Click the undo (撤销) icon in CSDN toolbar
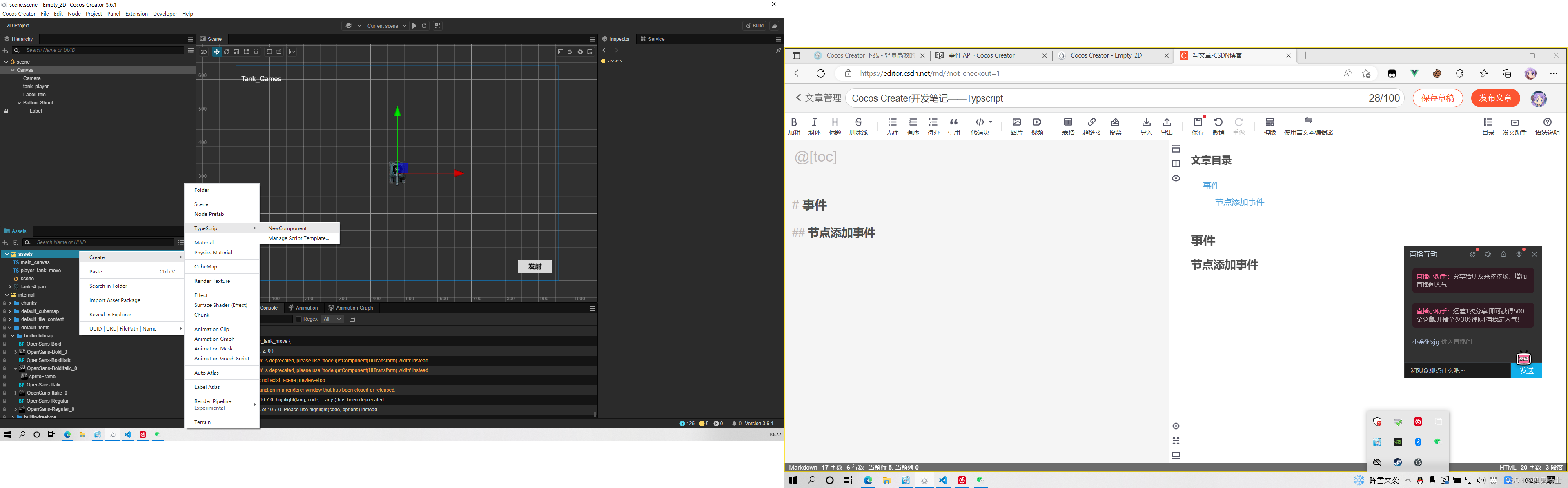Screen dimensions: 1568x488 pos(1218,126)
